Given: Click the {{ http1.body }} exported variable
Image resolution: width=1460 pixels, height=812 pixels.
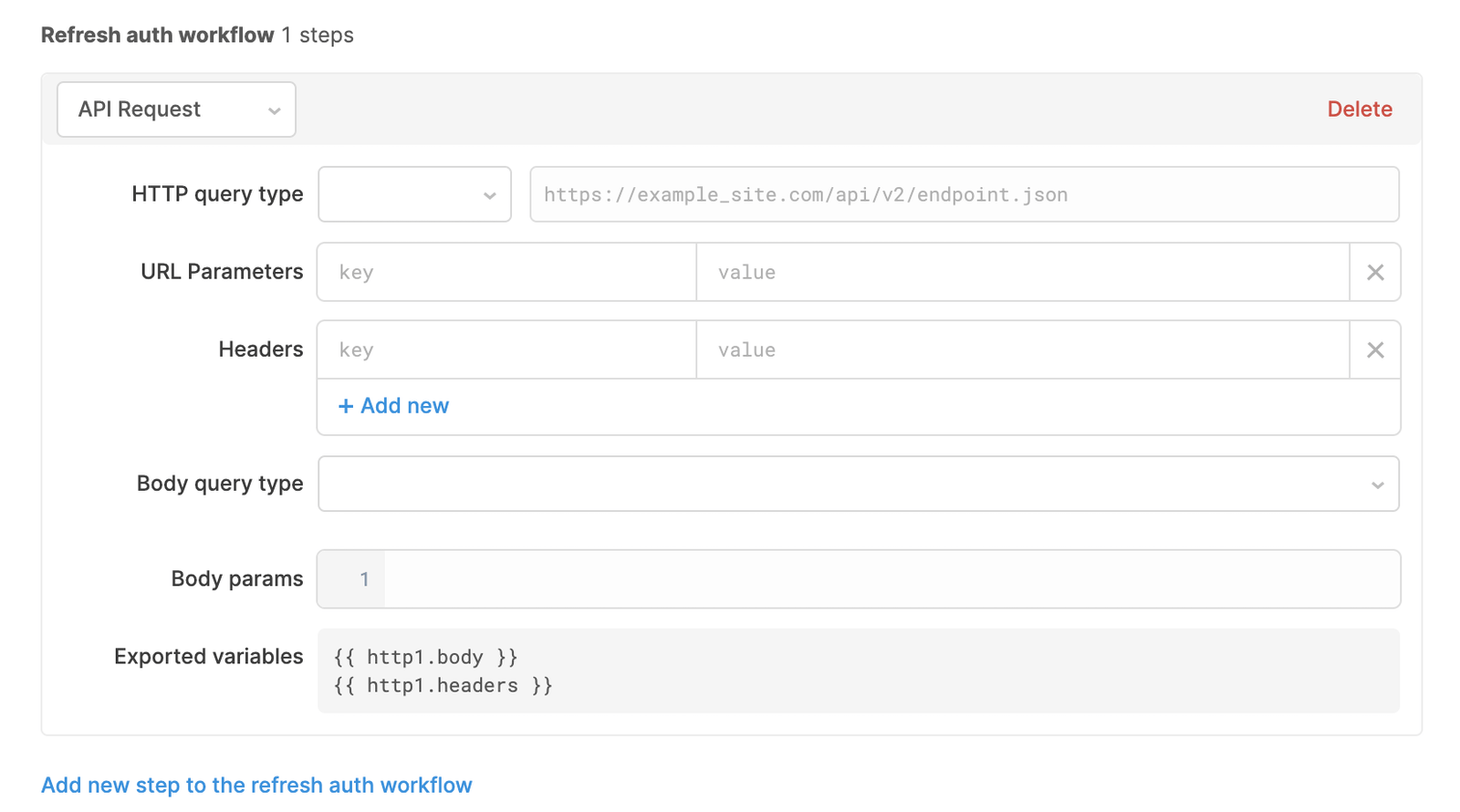Looking at the screenshot, I should click(x=426, y=657).
